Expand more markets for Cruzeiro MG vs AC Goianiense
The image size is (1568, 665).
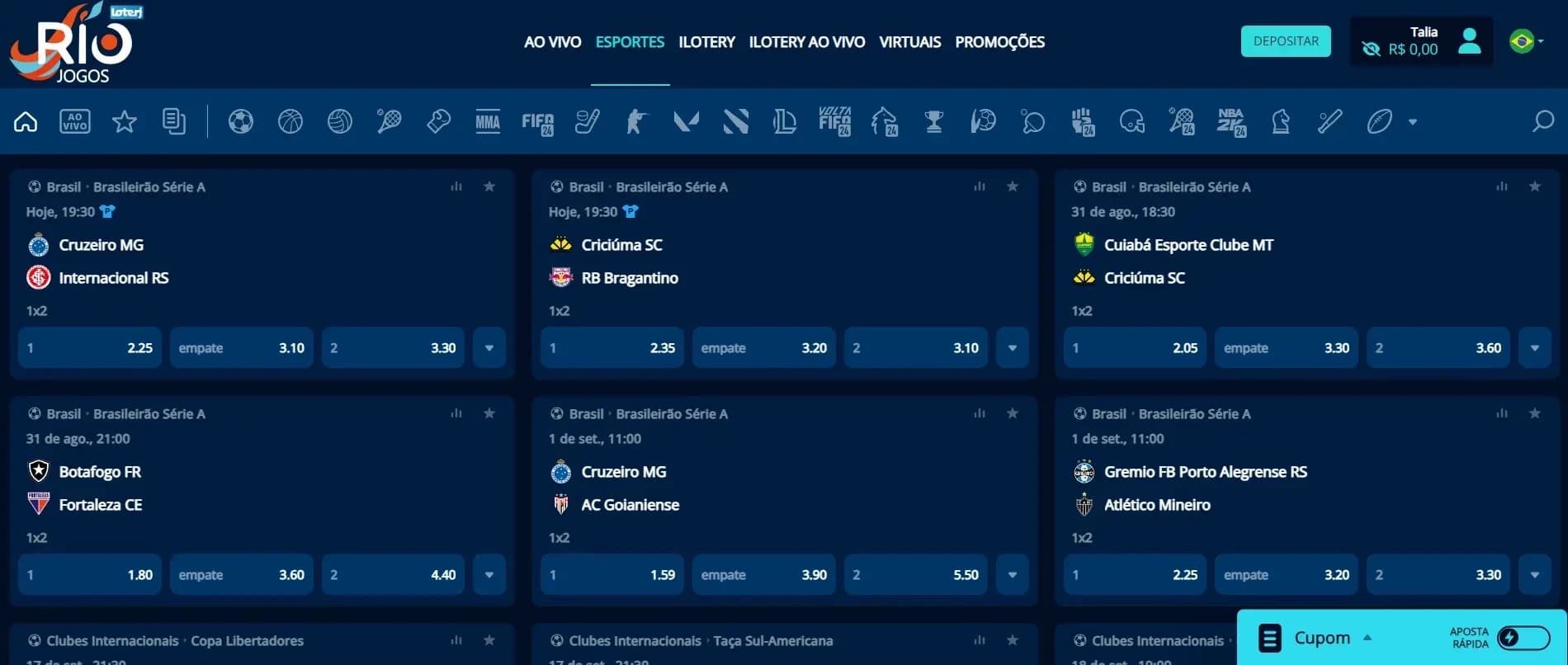1013,575
